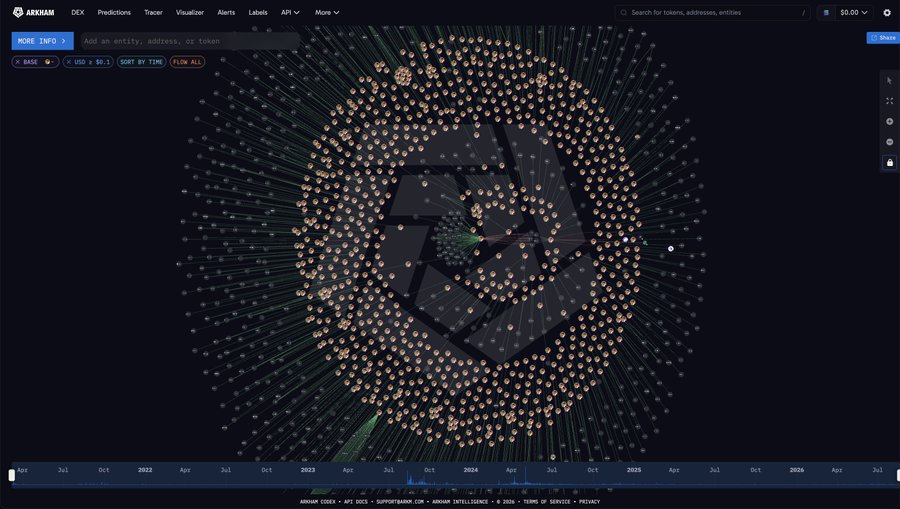Open the ARKHAM INTELLIGENCE footer link
Screen dimensions: 900x509
[460, 502]
